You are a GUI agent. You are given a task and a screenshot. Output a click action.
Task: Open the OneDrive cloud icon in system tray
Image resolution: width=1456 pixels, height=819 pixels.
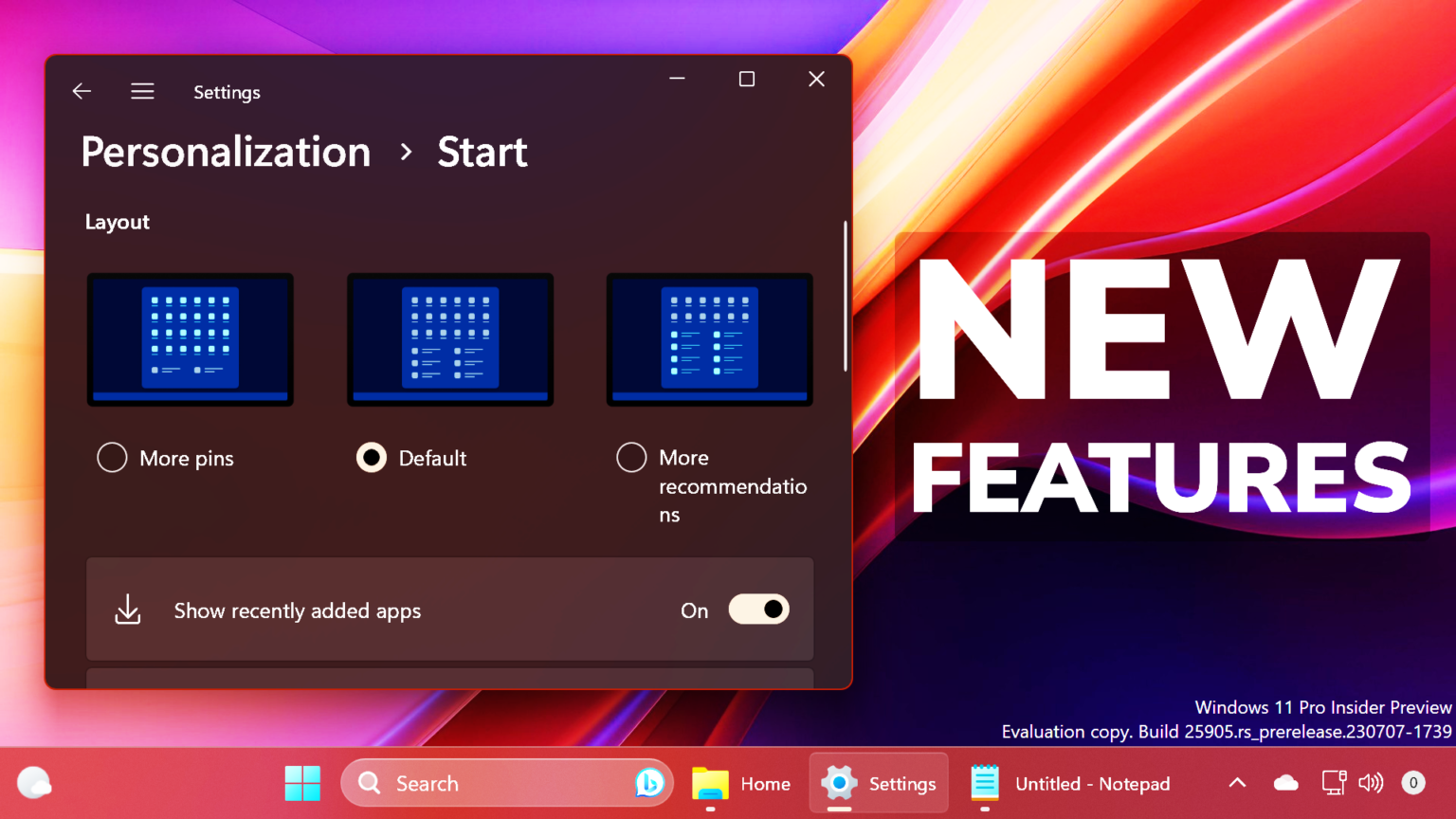tap(1285, 783)
